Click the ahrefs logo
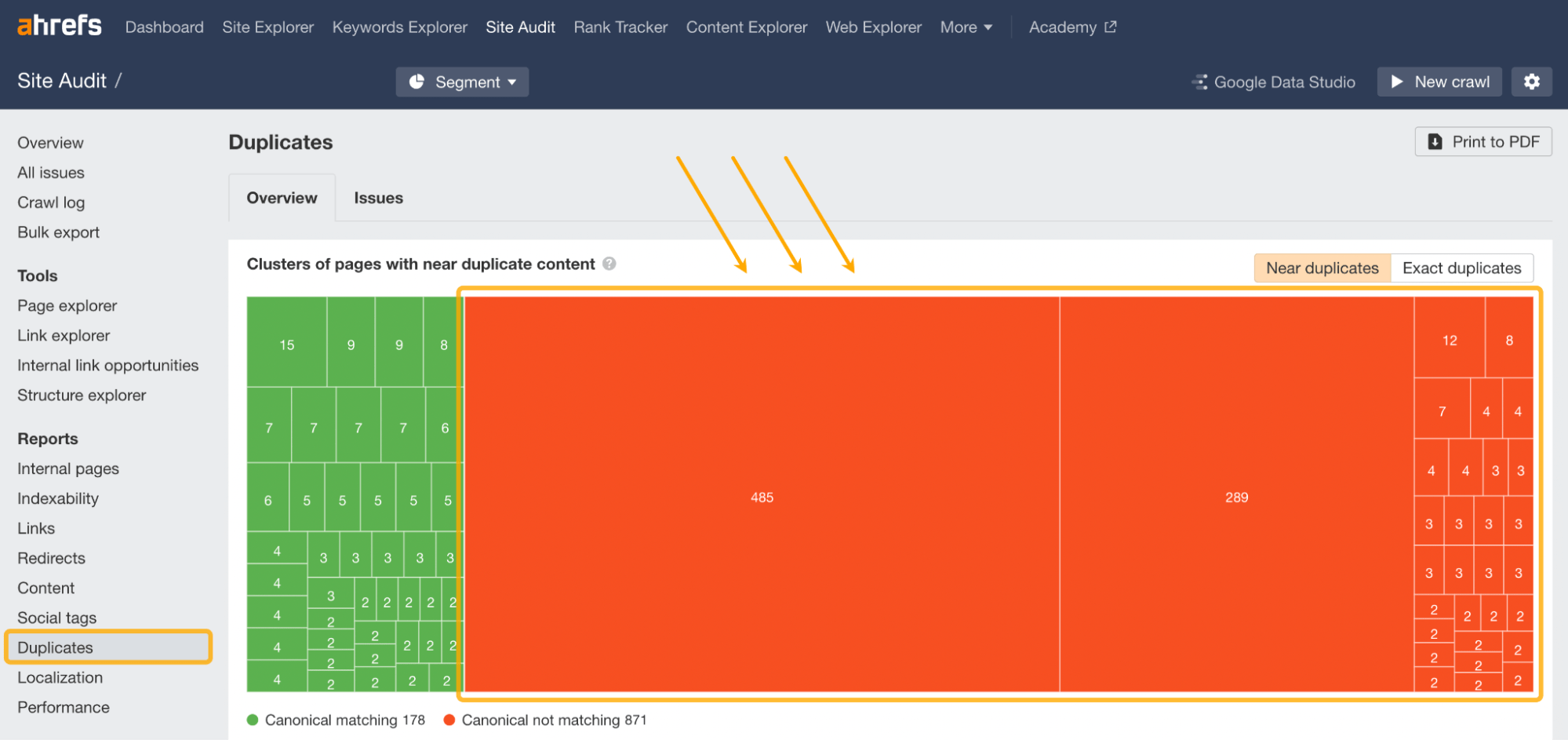The width and height of the screenshot is (1568, 740). pos(57,25)
